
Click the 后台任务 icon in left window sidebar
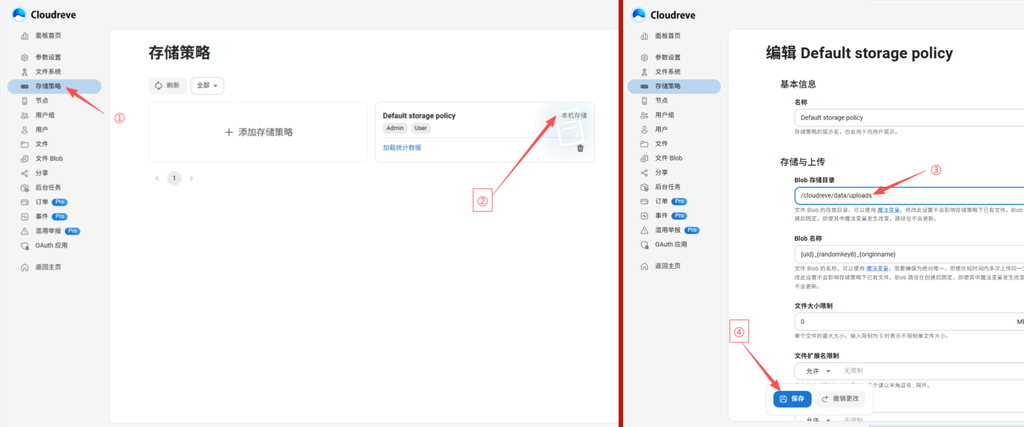pyautogui.click(x=25, y=187)
